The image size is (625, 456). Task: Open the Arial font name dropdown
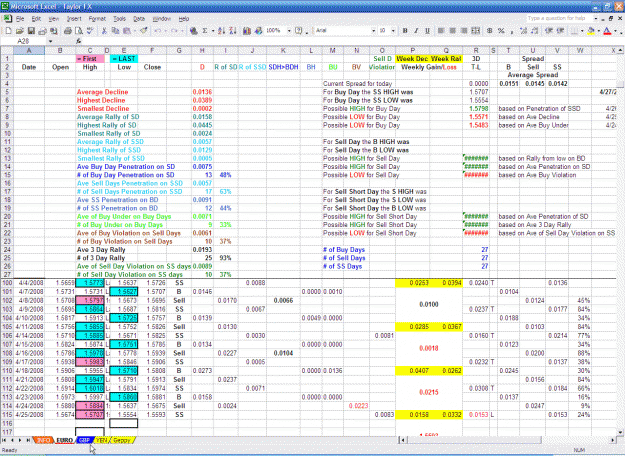[x=373, y=31]
